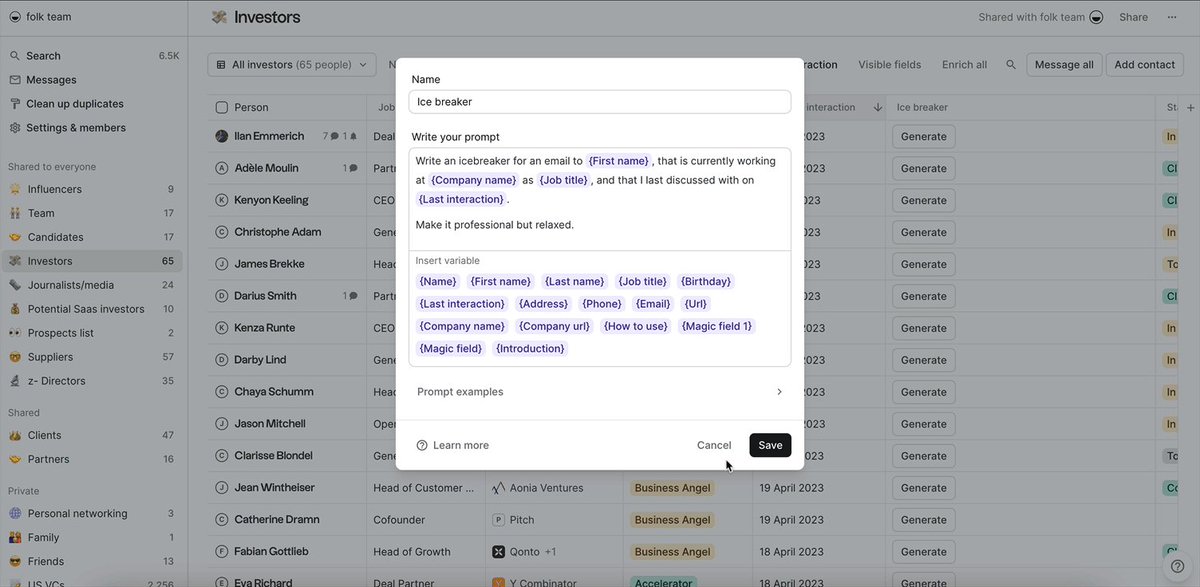Insert the {Birthday} variable
The width and height of the screenshot is (1200, 587).
tap(705, 282)
